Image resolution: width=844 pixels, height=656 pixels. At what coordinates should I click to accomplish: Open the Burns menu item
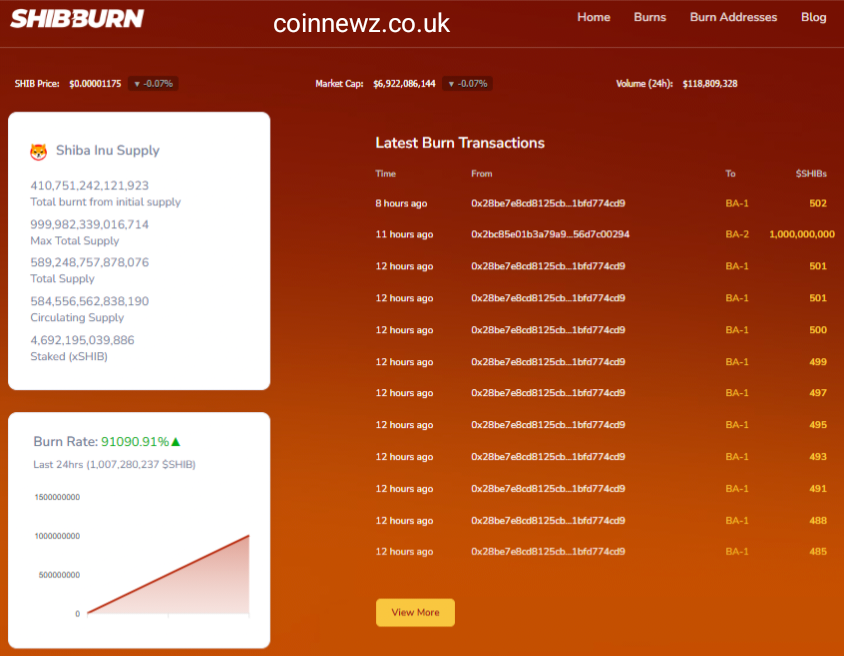tap(650, 17)
